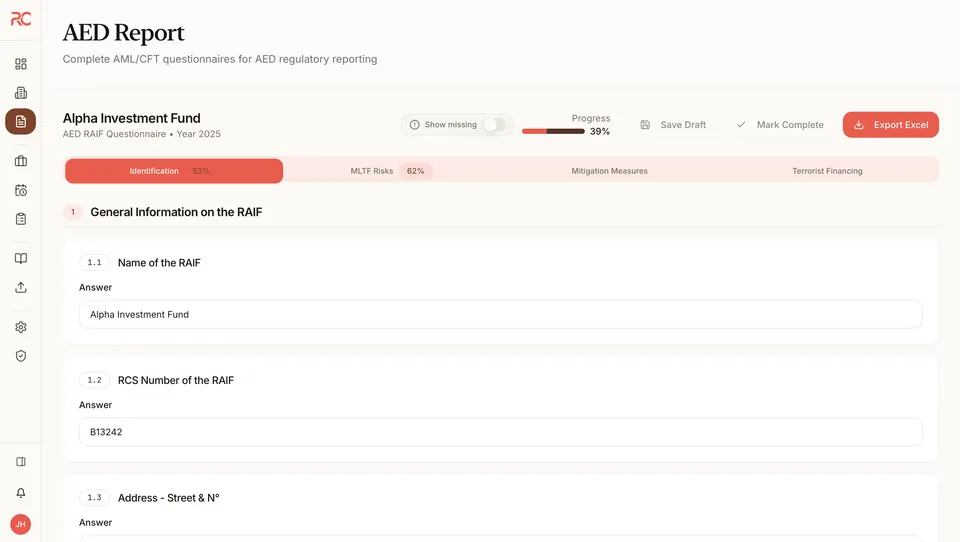Click Save Draft button
960x542 pixels.
click(673, 125)
